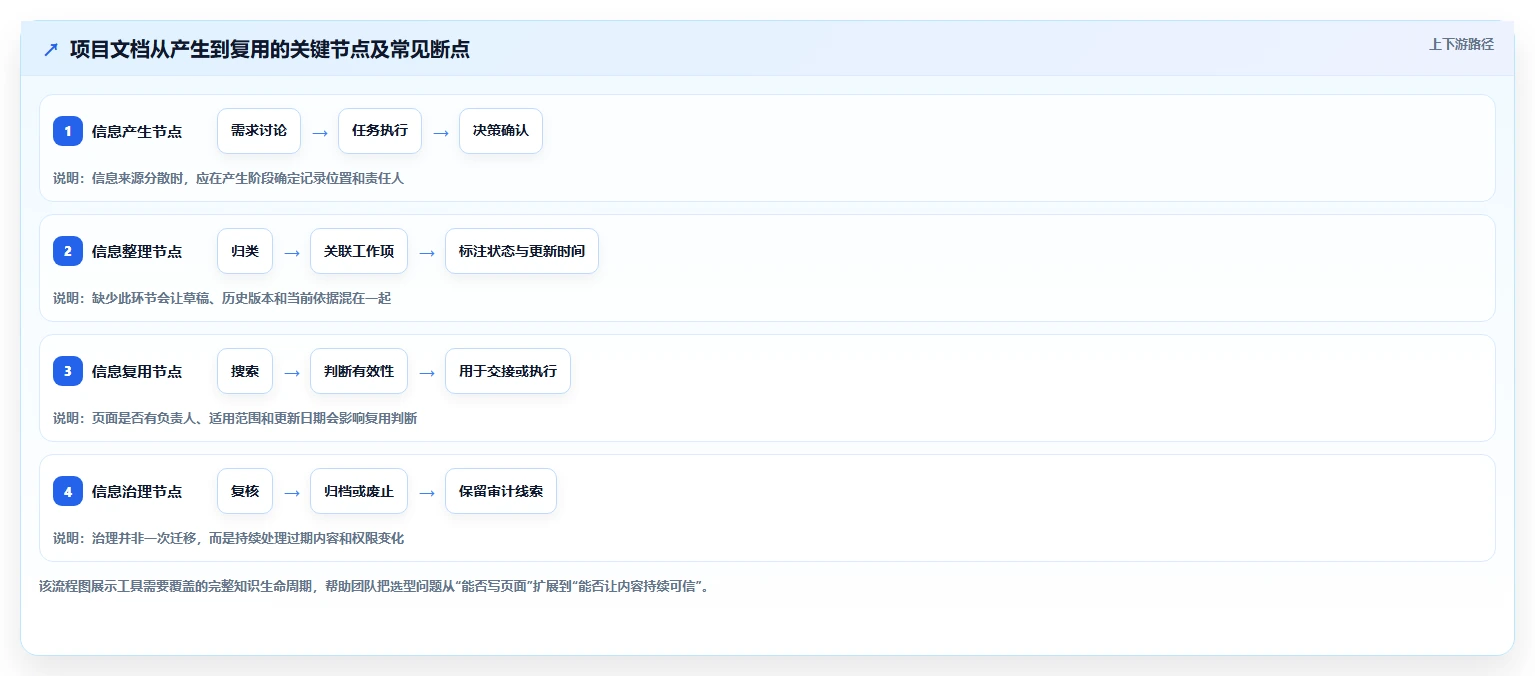
Task: Select the 决策确认 step box
Action: click(x=501, y=131)
